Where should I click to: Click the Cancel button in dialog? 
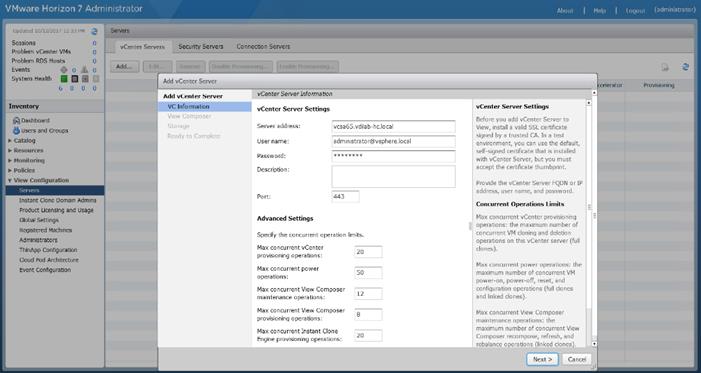pos(577,359)
